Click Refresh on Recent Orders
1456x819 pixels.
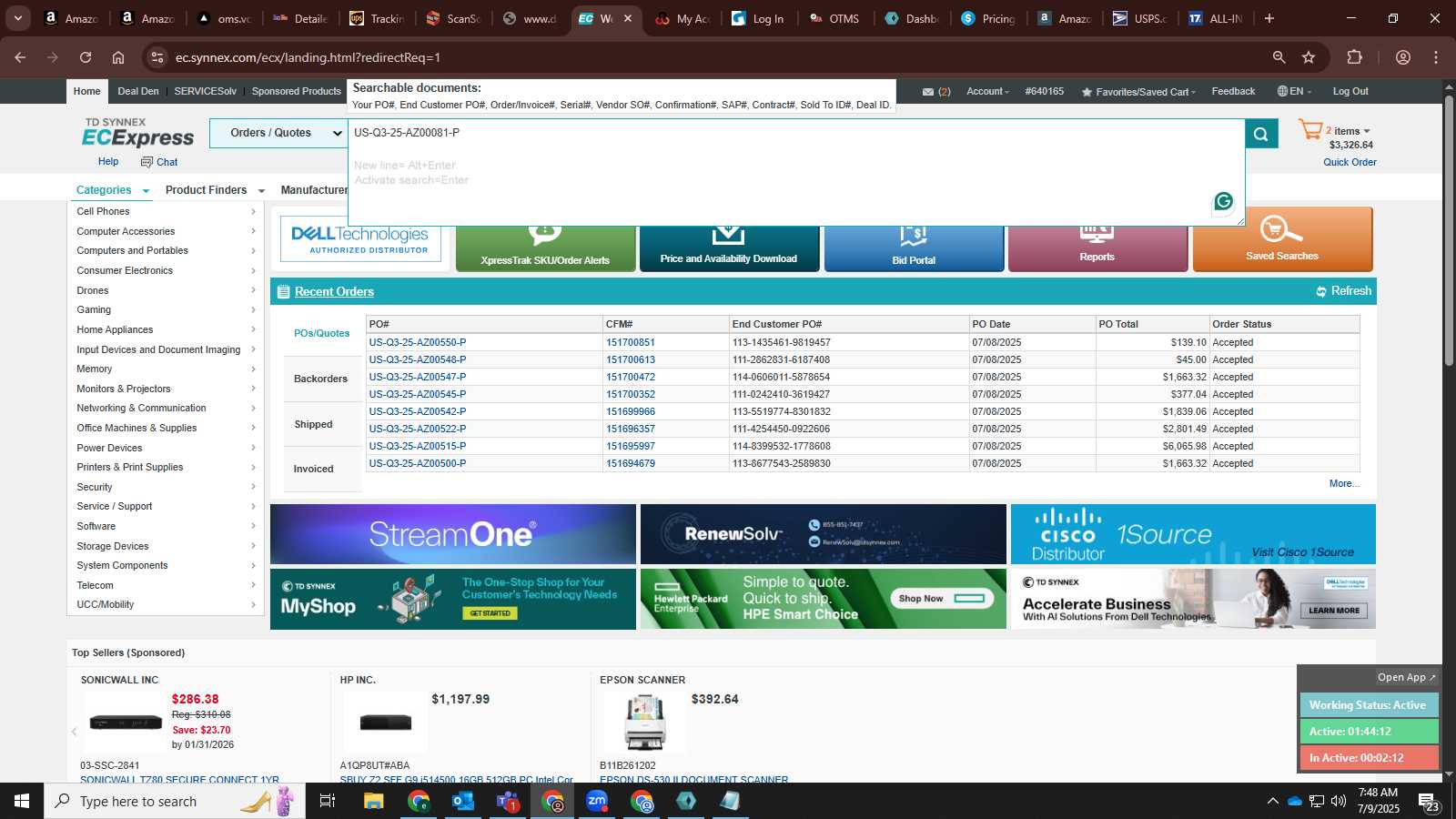pos(1343,291)
